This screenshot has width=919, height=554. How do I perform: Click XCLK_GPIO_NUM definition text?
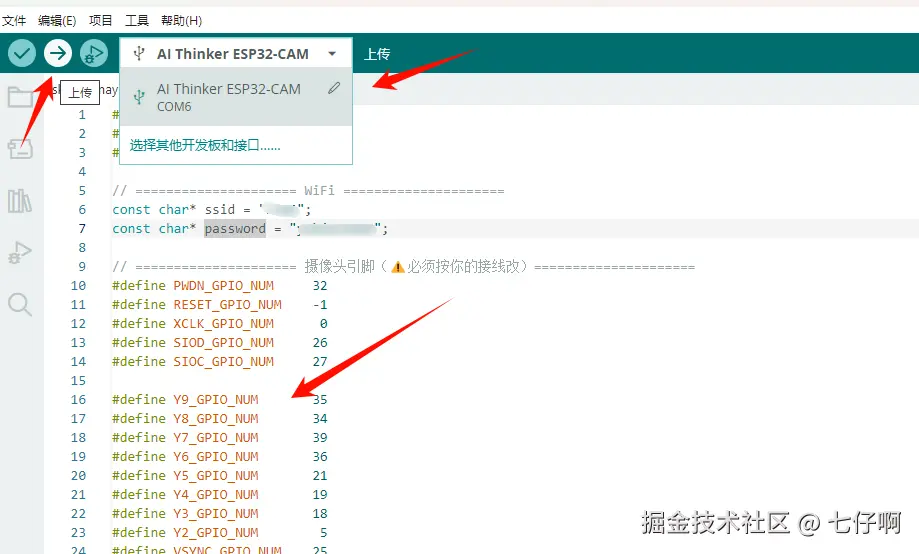coord(223,324)
